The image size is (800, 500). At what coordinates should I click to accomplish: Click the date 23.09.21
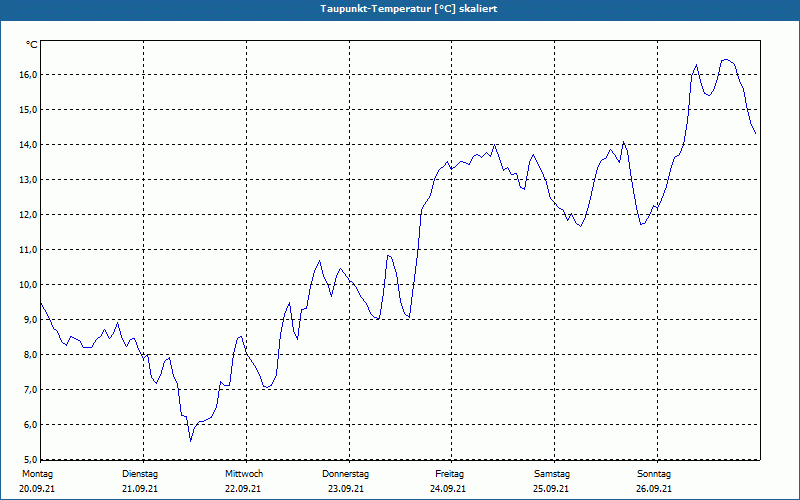pyautogui.click(x=346, y=489)
